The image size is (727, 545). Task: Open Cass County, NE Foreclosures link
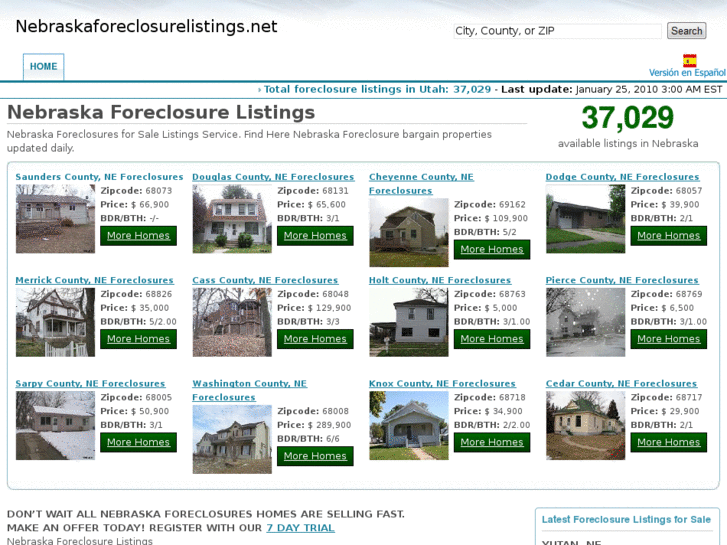pyautogui.click(x=265, y=280)
